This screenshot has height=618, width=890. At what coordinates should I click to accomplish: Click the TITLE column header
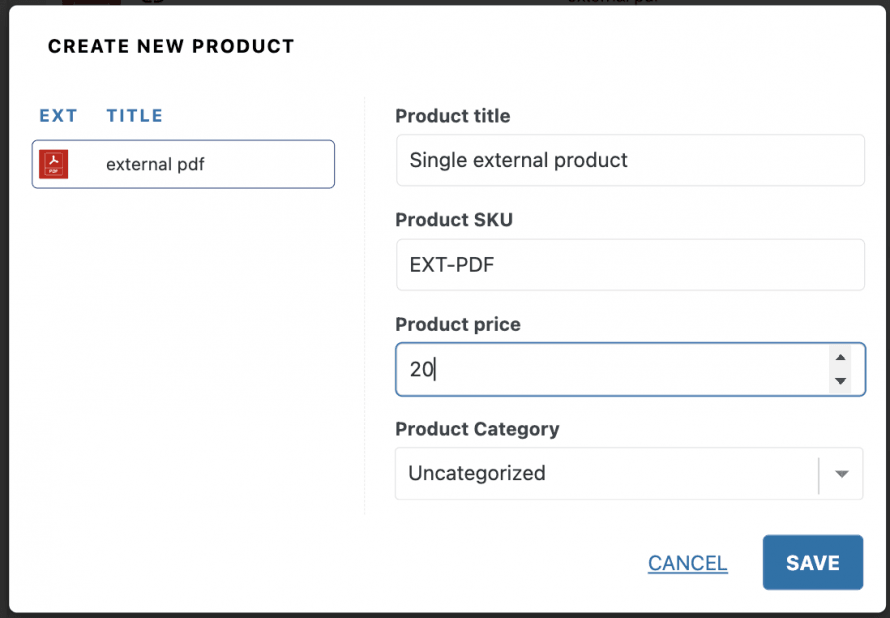134,116
